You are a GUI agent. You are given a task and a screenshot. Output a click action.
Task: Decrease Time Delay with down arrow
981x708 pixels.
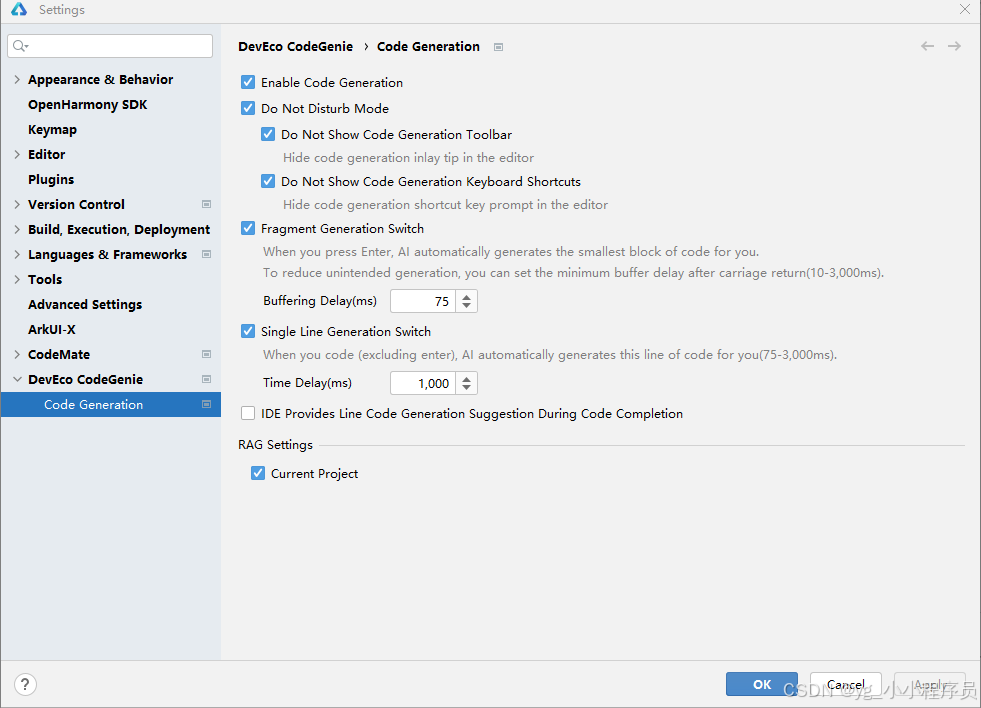[x=467, y=388]
